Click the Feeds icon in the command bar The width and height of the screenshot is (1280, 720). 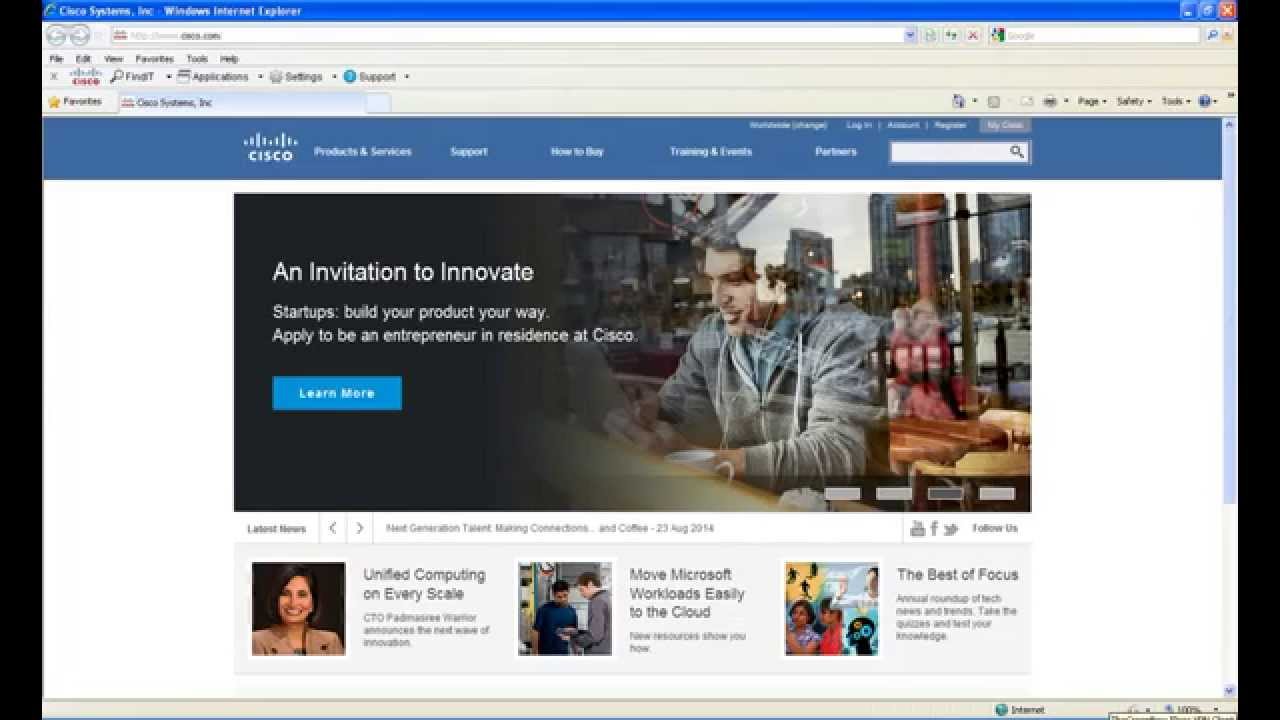(993, 101)
